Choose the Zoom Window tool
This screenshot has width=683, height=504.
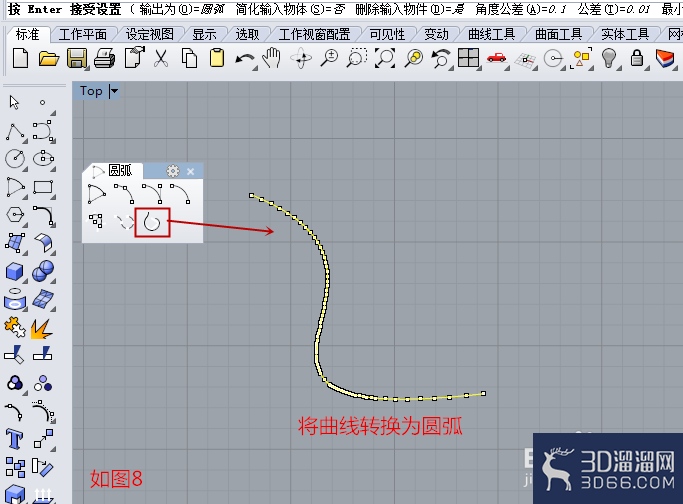pos(357,58)
